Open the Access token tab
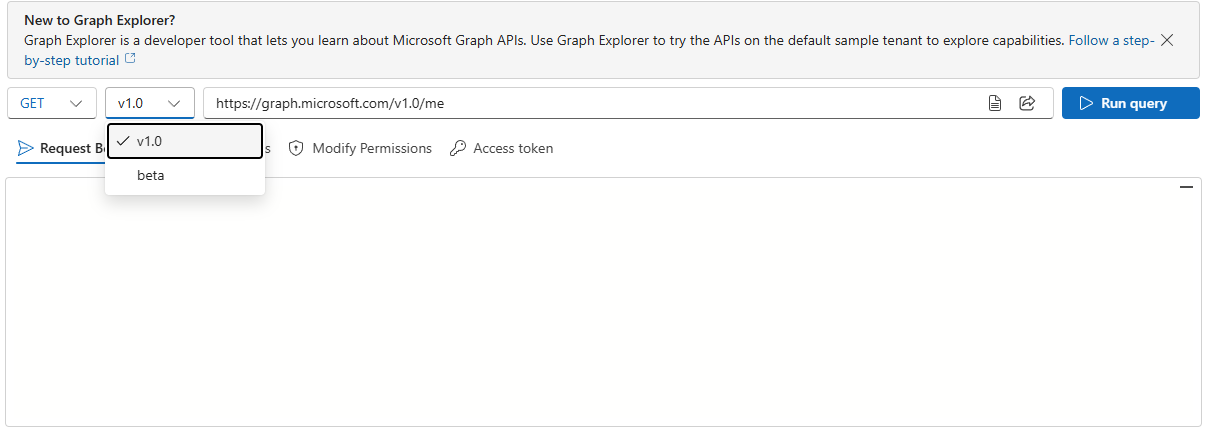This screenshot has height=431, width=1208. tap(512, 148)
